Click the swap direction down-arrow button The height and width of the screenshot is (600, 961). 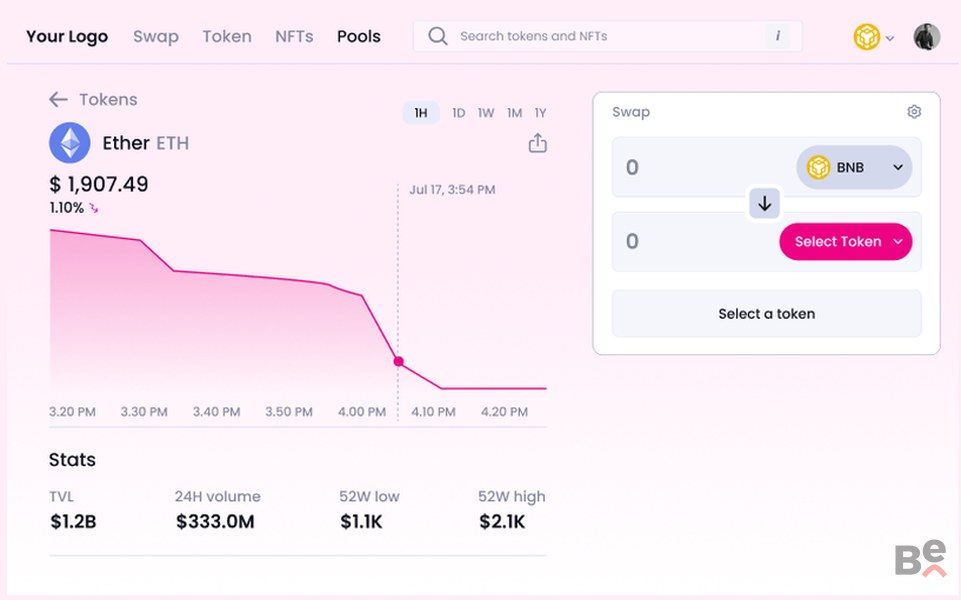click(x=765, y=204)
